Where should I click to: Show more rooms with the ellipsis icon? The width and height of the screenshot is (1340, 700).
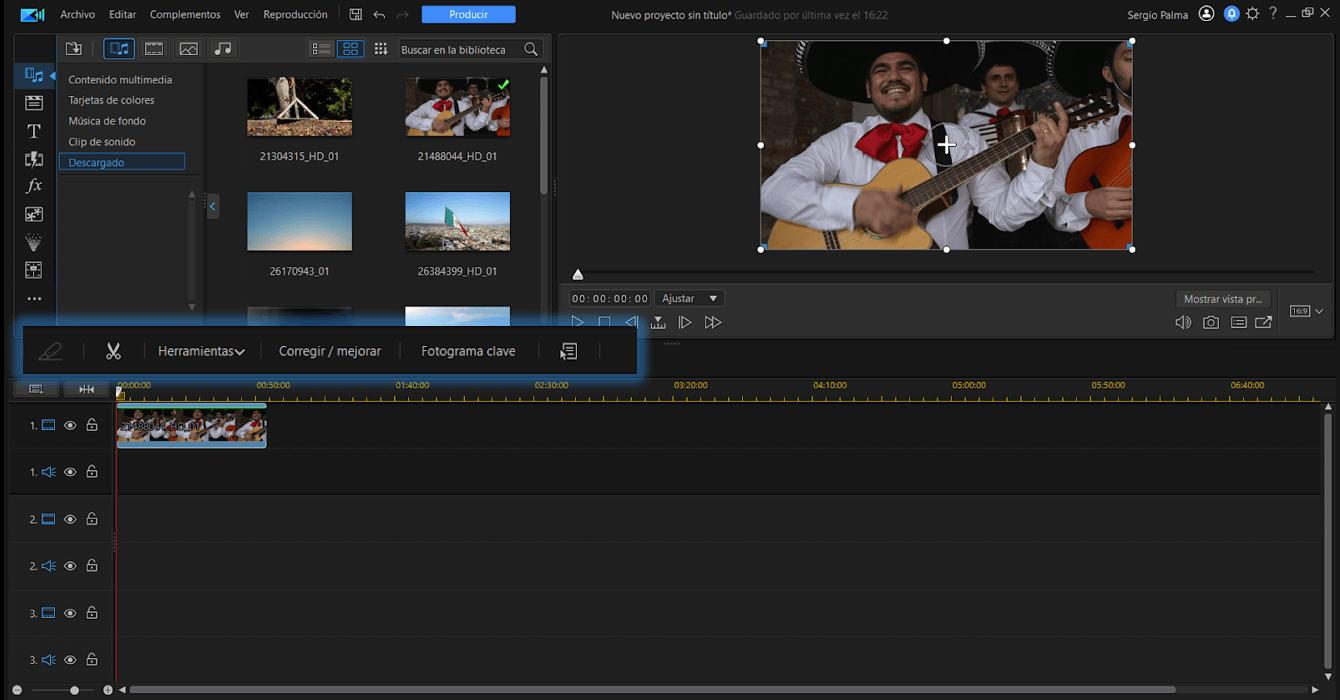tap(34, 299)
